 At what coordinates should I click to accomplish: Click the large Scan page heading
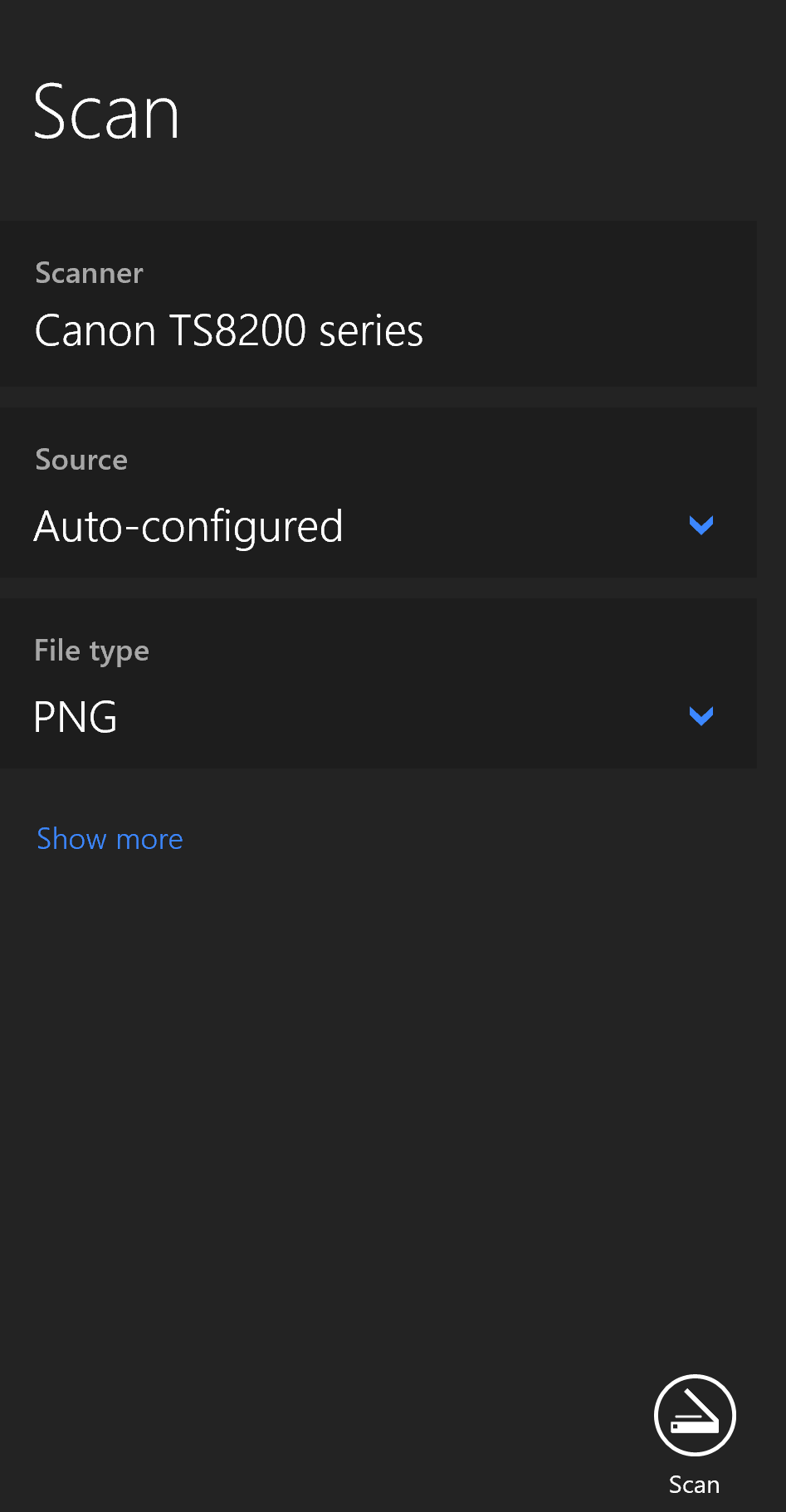[x=106, y=113]
